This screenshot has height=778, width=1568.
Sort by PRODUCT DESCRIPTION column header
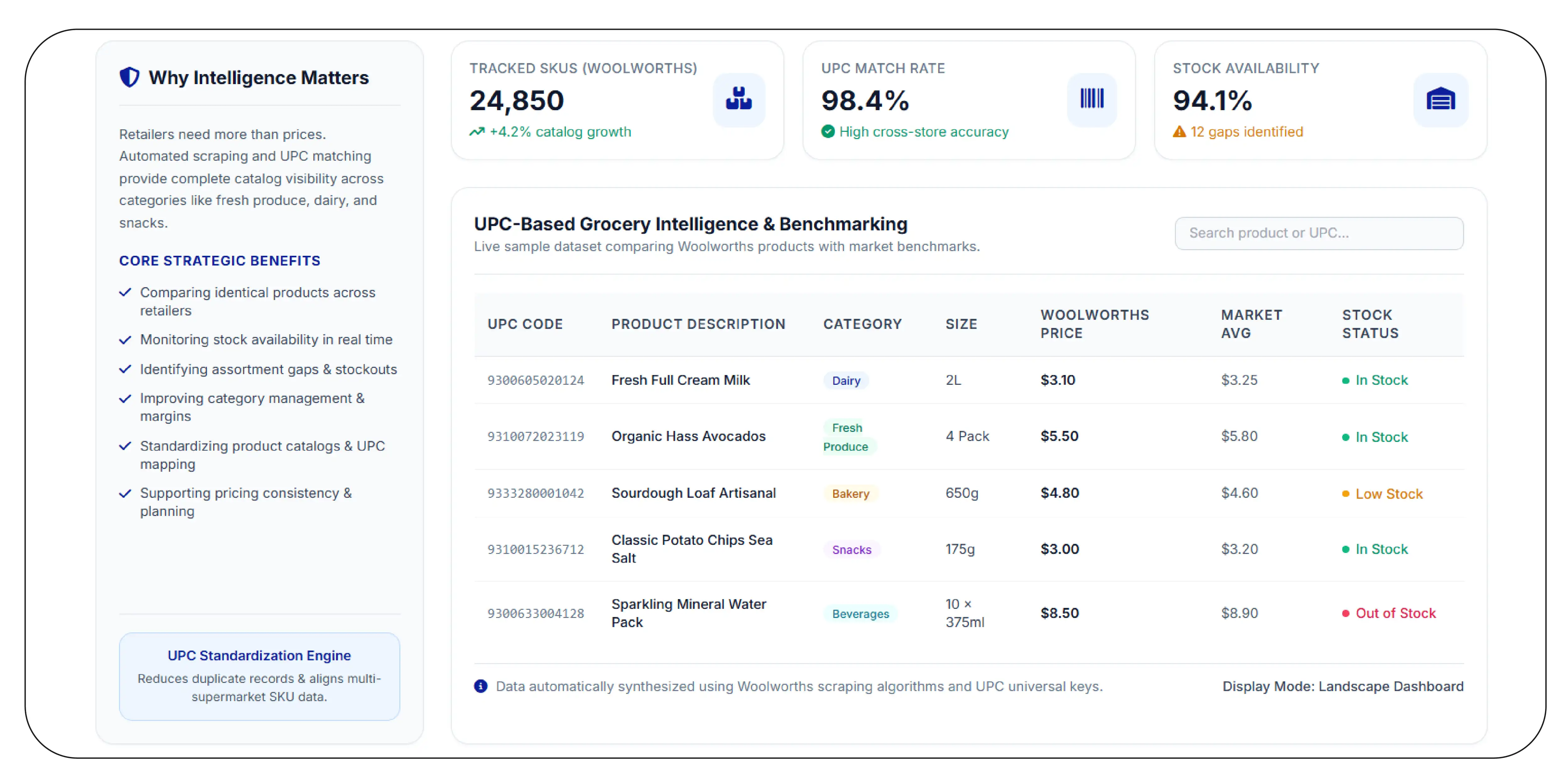(x=698, y=324)
